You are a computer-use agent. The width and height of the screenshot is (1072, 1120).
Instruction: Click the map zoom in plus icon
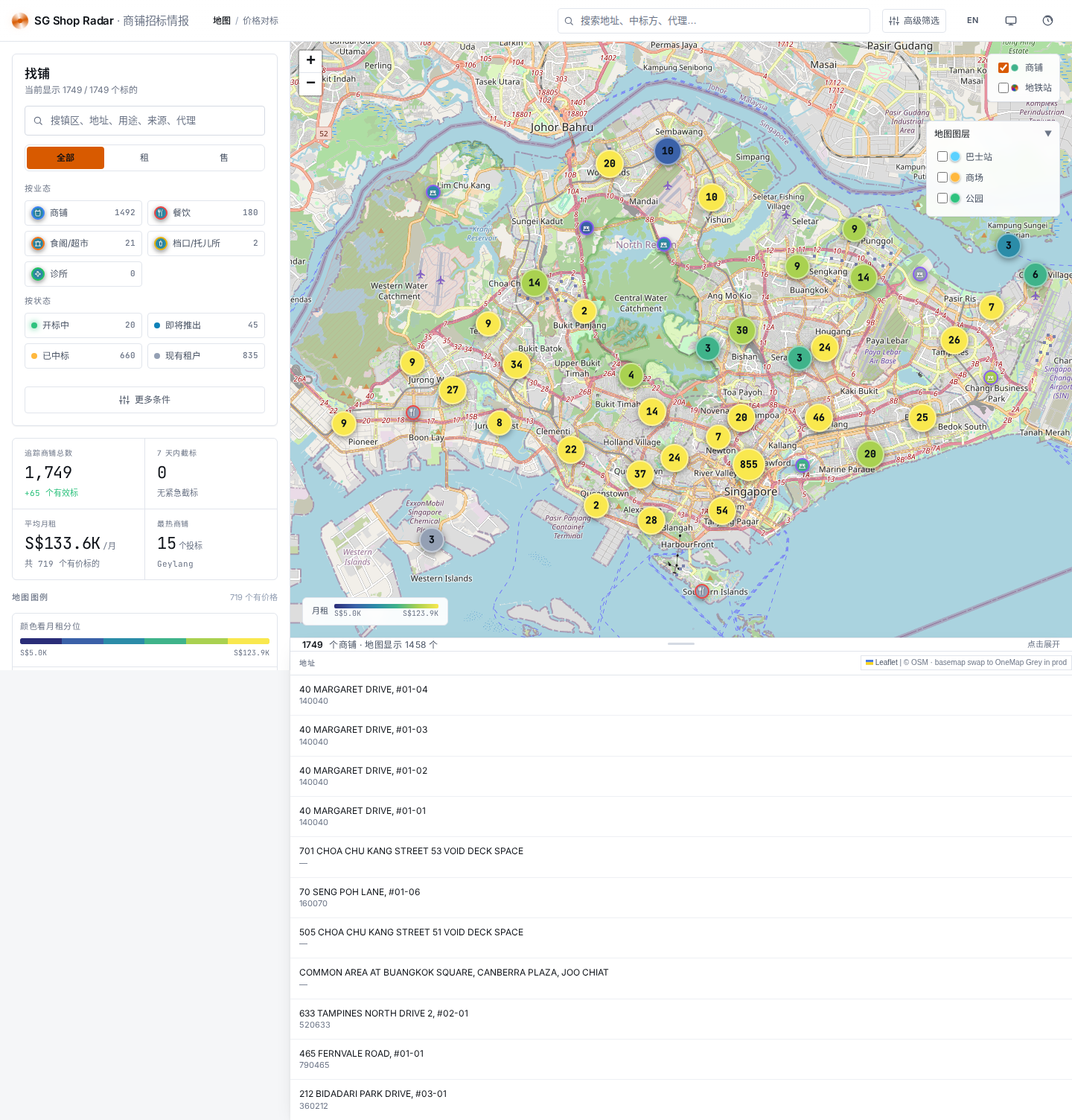(x=310, y=60)
